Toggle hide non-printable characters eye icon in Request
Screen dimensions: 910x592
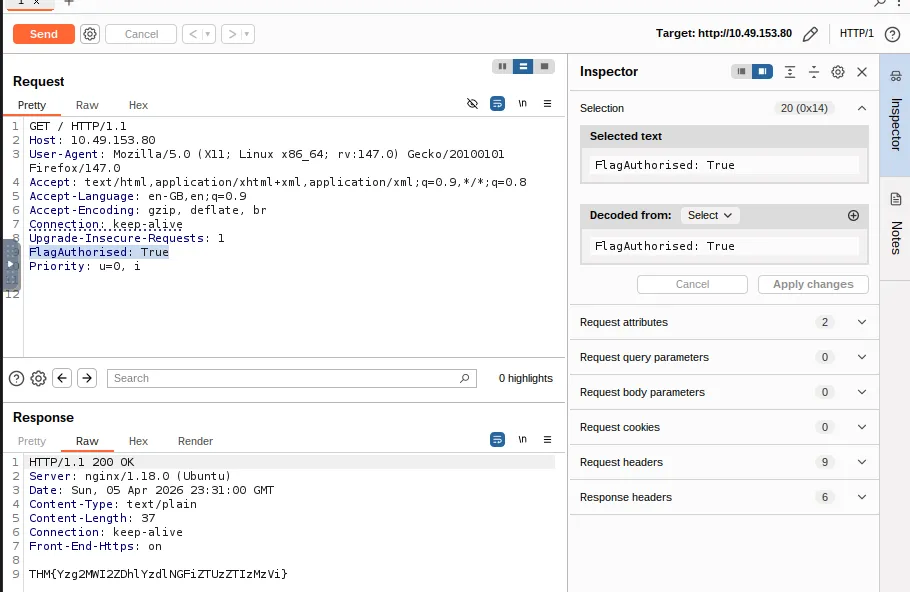[473, 104]
